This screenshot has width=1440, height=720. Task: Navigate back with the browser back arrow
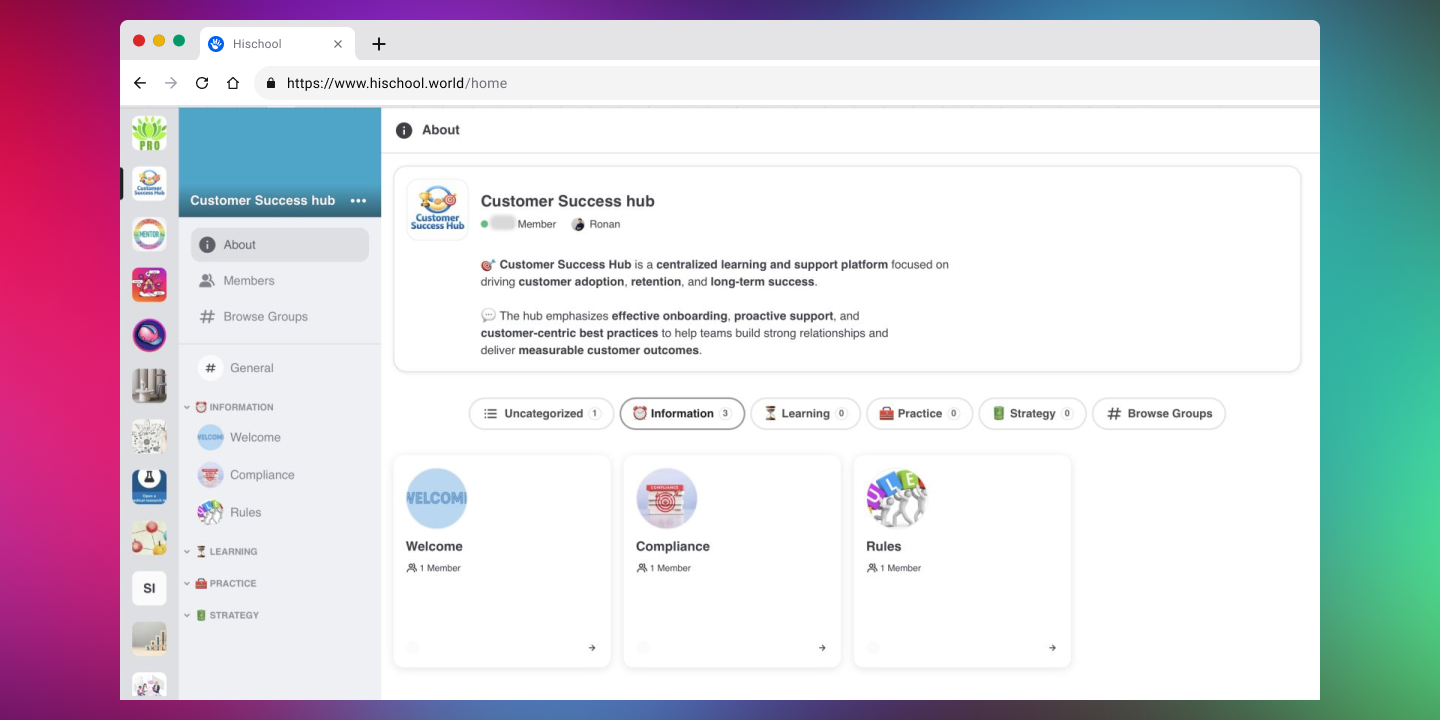pyautogui.click(x=140, y=83)
